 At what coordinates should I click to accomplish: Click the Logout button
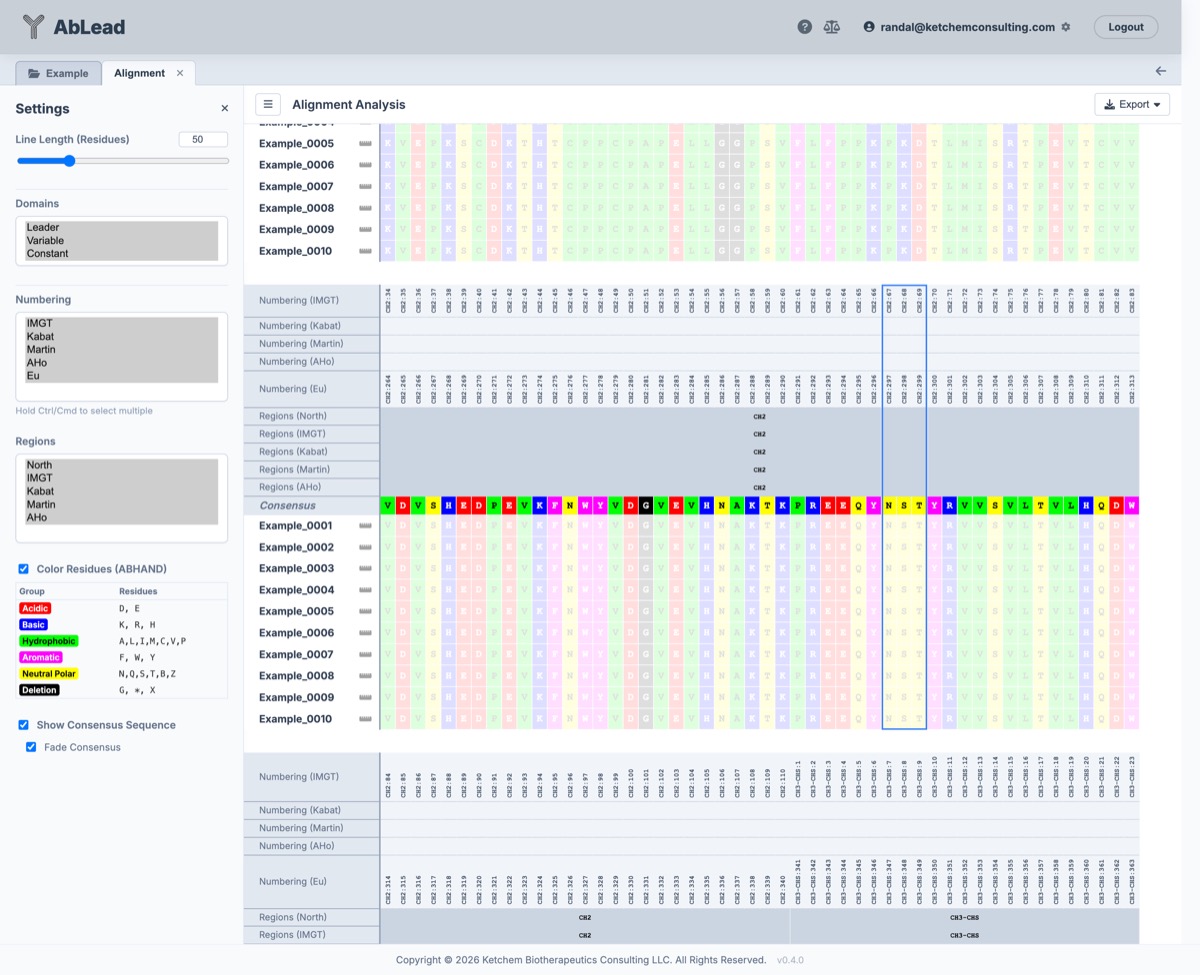[x=1125, y=27]
